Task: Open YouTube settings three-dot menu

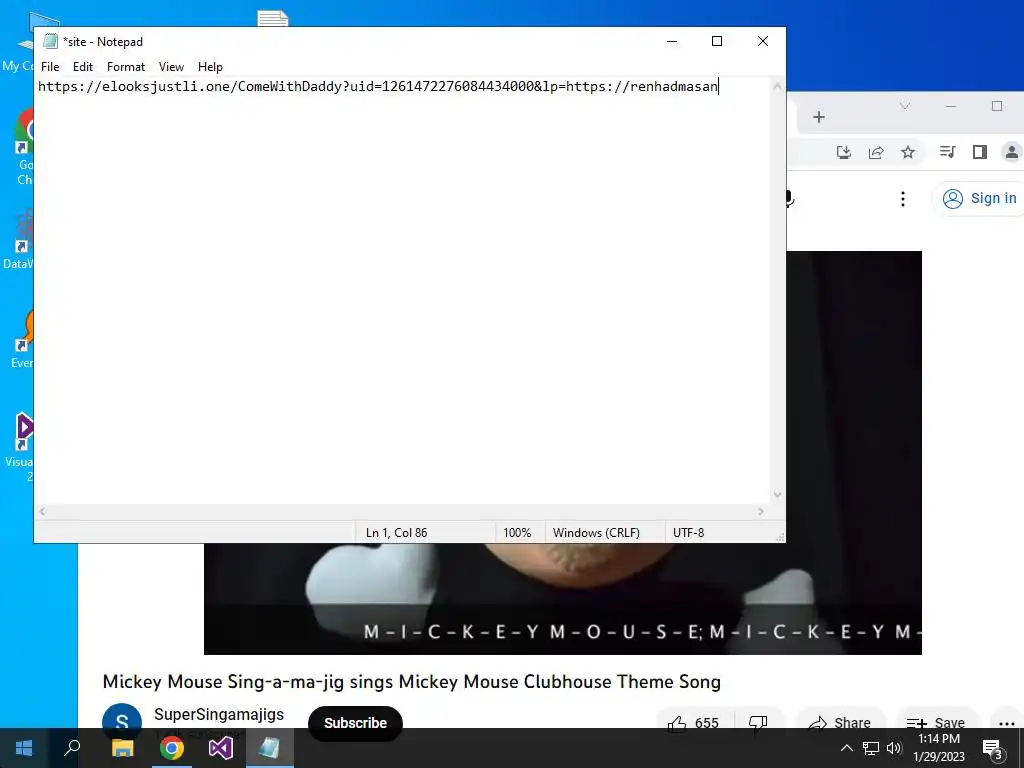Action: pos(903,199)
